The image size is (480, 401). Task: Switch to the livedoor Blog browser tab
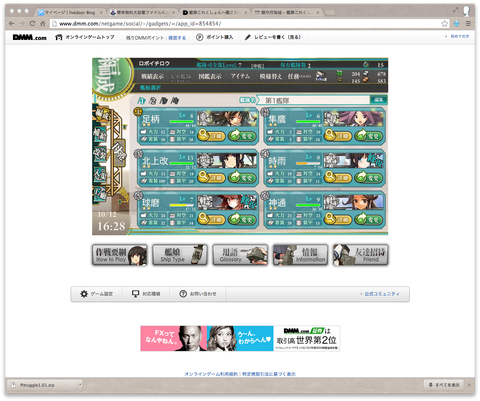[x=70, y=12]
